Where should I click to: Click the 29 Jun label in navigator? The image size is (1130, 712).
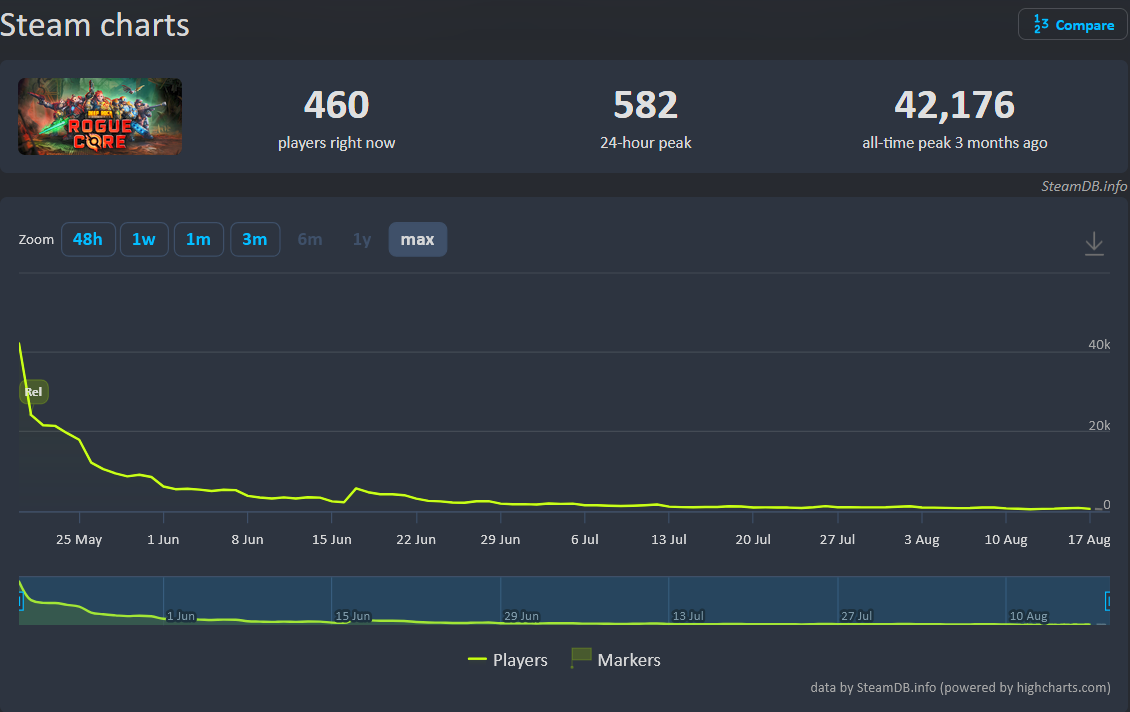coord(521,615)
